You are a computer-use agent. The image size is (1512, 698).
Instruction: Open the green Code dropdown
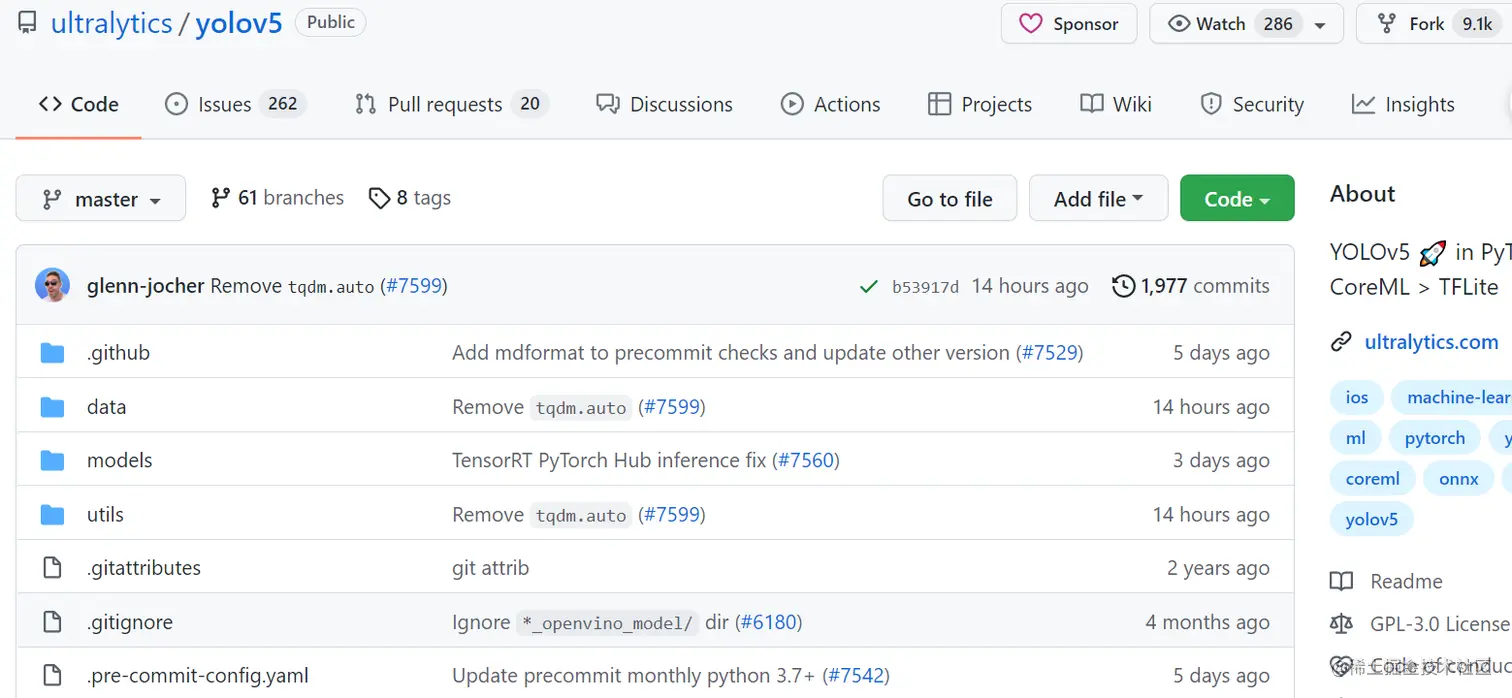(1236, 199)
